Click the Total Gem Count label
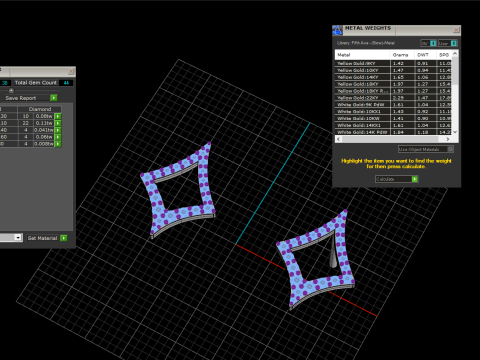Image resolution: width=480 pixels, height=360 pixels. click(x=36, y=83)
